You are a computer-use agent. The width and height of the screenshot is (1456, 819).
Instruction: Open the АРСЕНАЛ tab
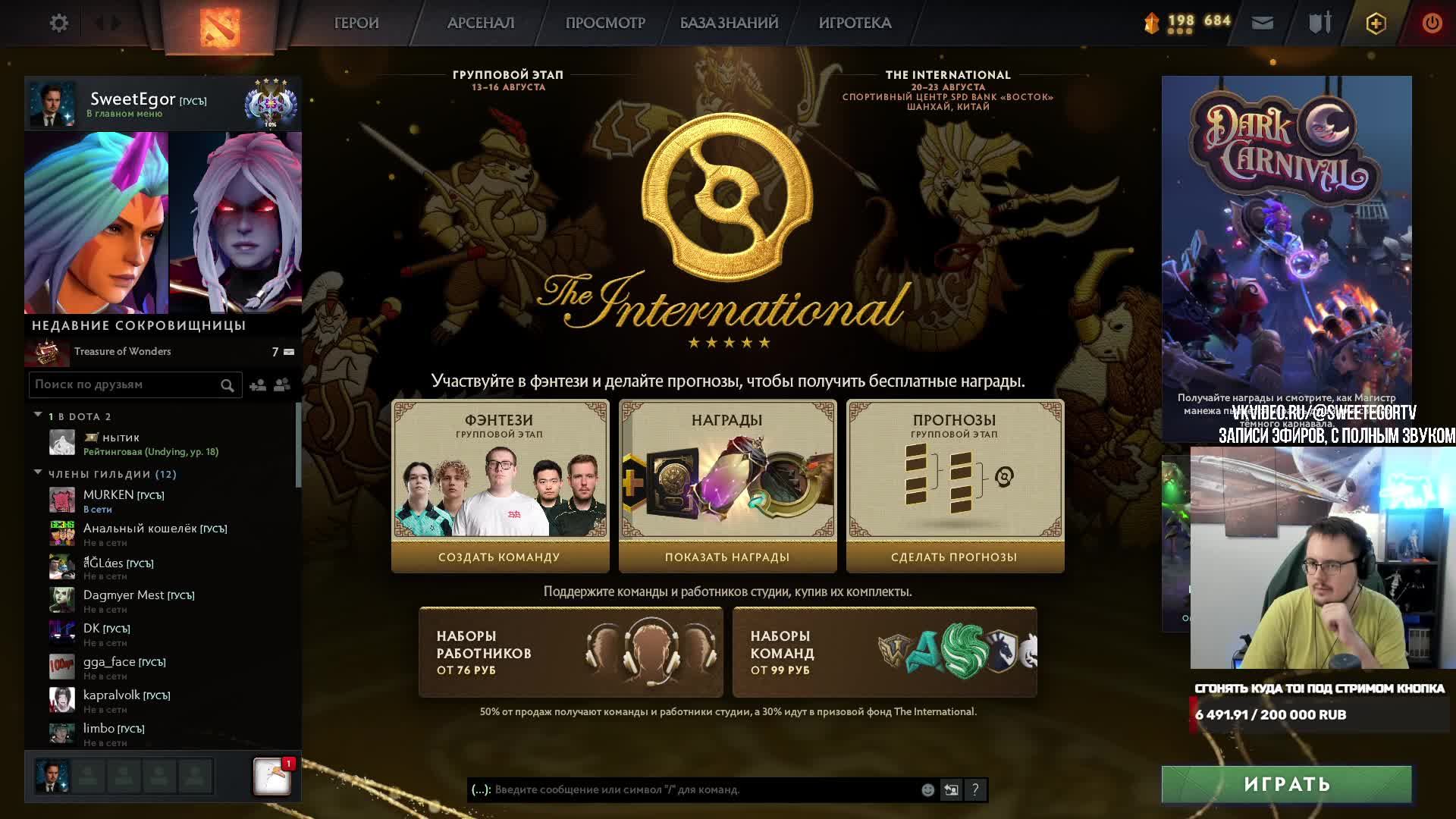tap(481, 24)
